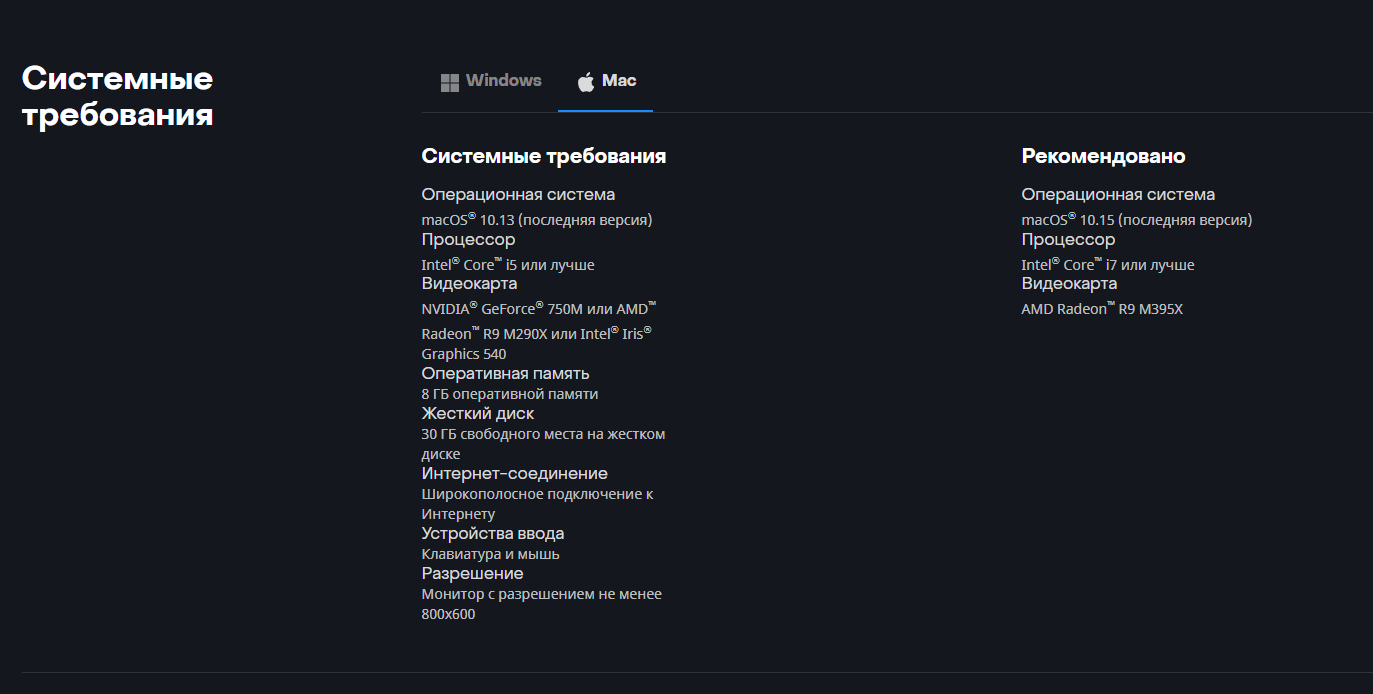Click the "8 ГБ оперативной памяти" text
The height and width of the screenshot is (694, 1373).
(x=510, y=394)
